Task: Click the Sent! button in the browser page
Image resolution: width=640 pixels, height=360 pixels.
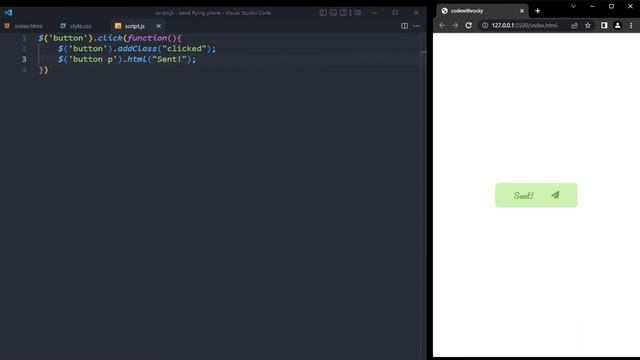Action: pyautogui.click(x=536, y=195)
